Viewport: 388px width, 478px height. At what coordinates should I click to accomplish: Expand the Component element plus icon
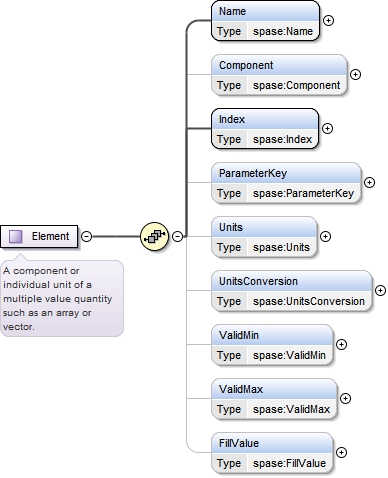(356, 74)
